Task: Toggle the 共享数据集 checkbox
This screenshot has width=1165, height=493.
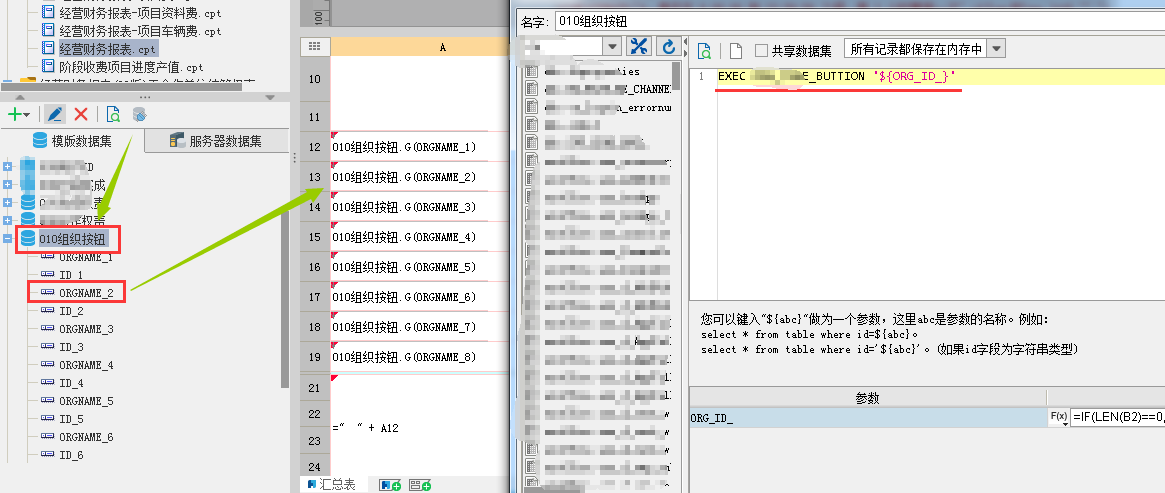Action: 761,50
